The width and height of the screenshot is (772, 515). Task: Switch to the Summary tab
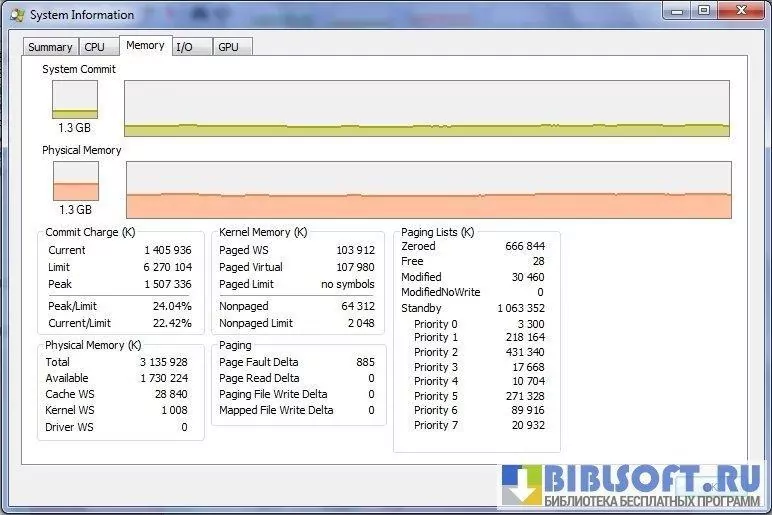(50, 47)
